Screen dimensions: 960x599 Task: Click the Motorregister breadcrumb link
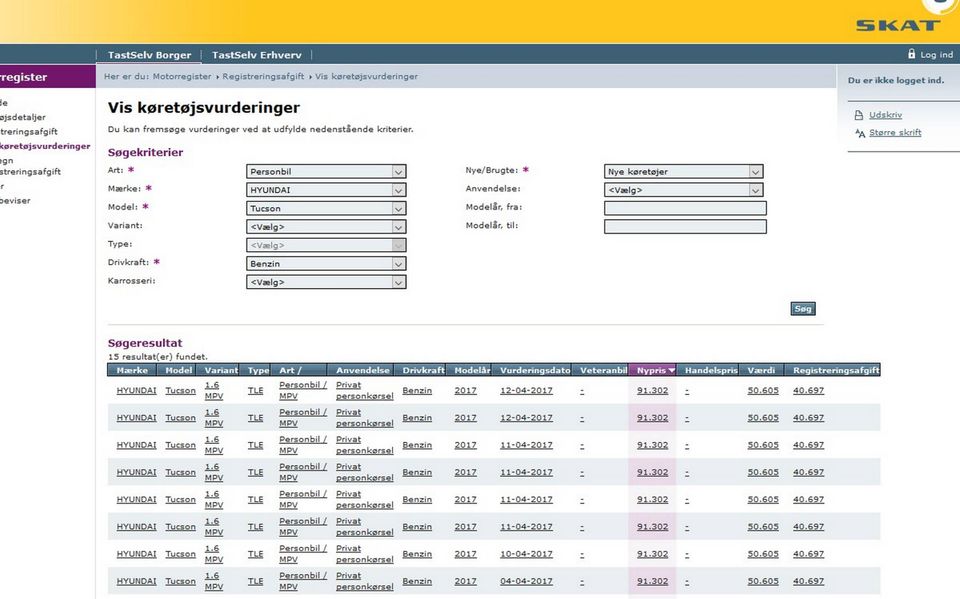point(182,76)
